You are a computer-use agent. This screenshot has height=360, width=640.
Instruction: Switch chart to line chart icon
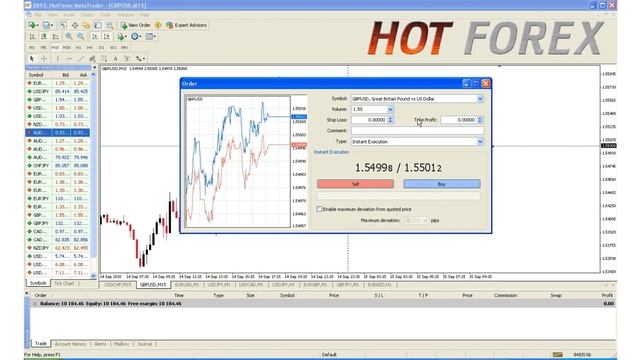click(56, 36)
